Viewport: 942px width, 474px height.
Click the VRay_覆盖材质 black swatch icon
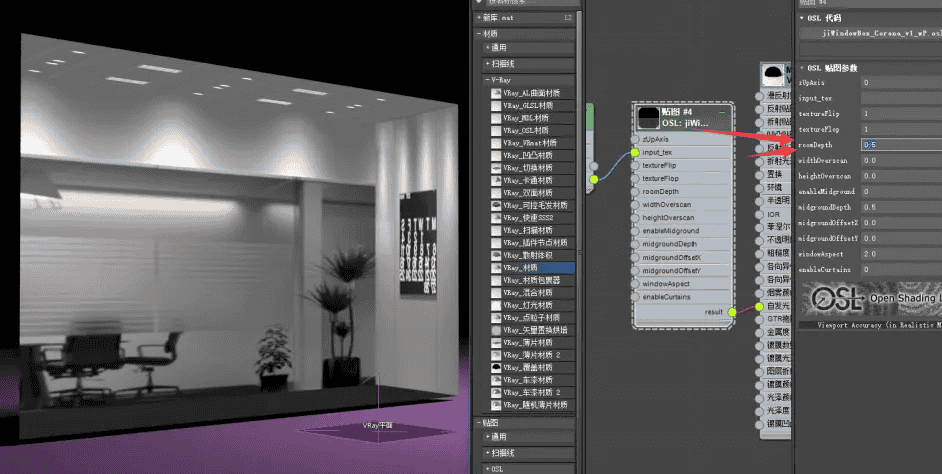494,368
